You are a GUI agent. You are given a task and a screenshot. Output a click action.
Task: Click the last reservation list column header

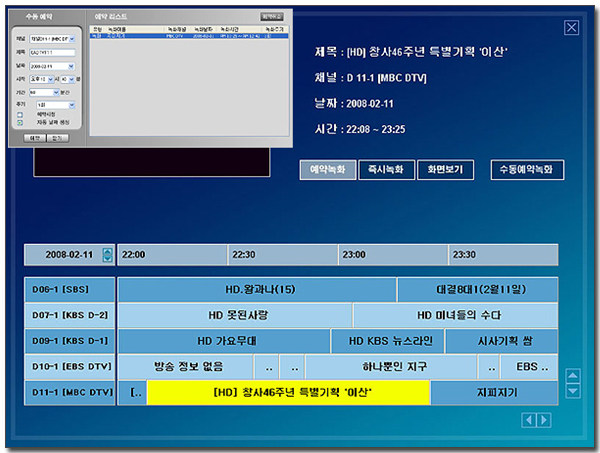(x=275, y=29)
